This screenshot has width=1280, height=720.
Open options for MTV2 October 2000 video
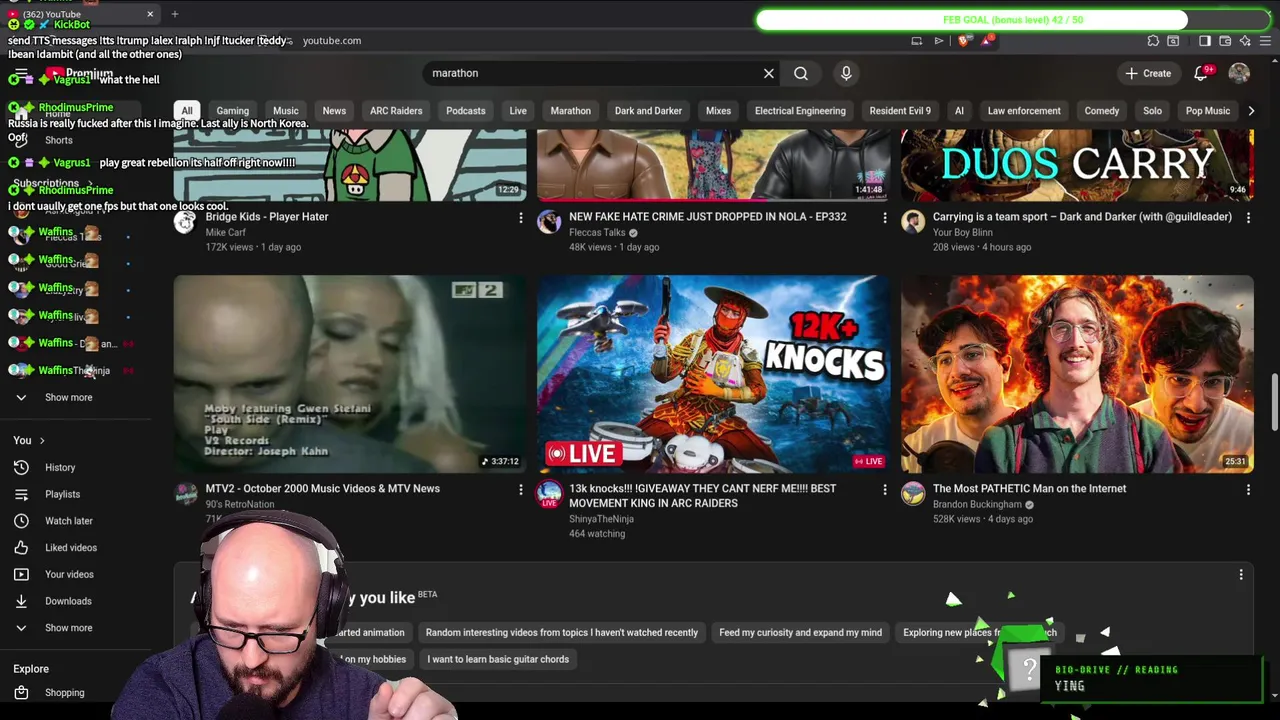point(520,489)
